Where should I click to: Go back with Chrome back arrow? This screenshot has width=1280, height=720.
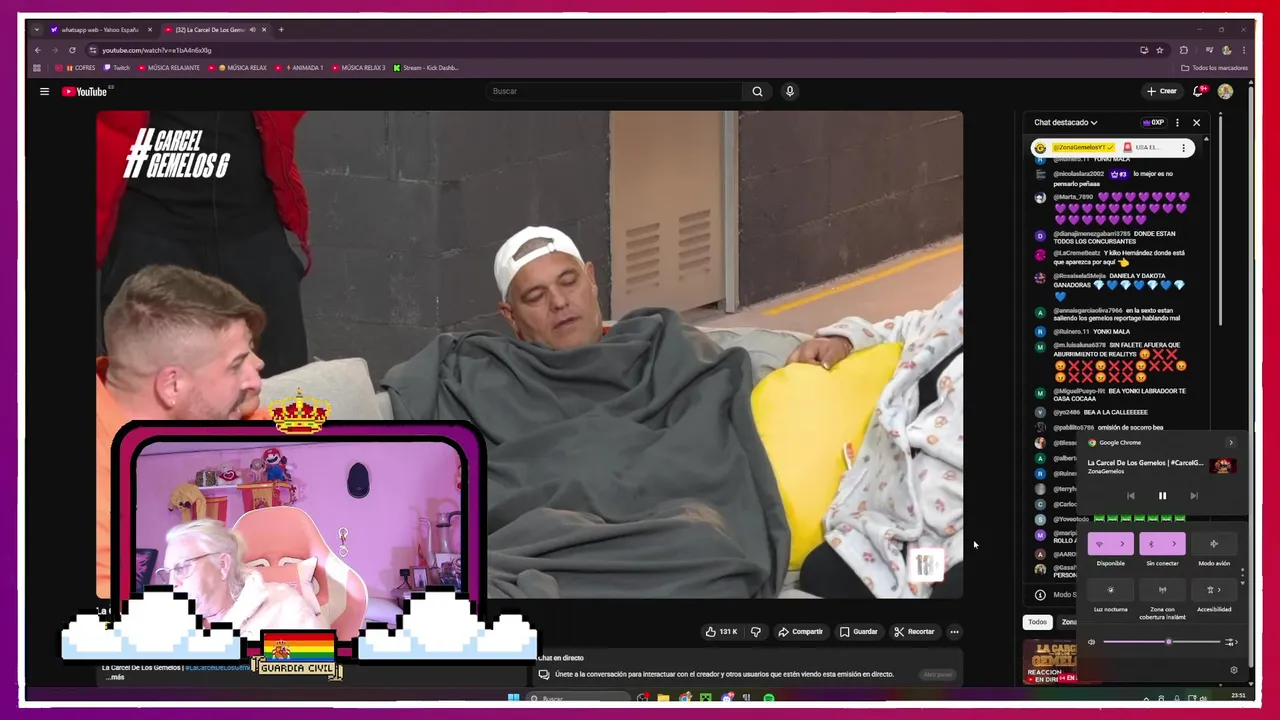[38, 50]
